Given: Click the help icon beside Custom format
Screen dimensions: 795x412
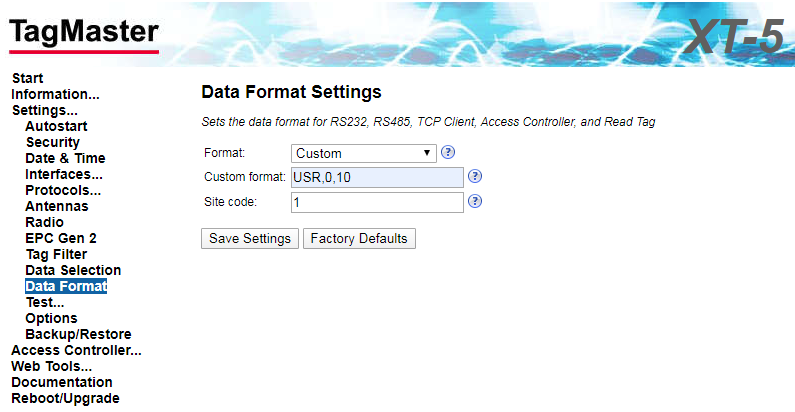Looking at the screenshot, I should point(475,177).
